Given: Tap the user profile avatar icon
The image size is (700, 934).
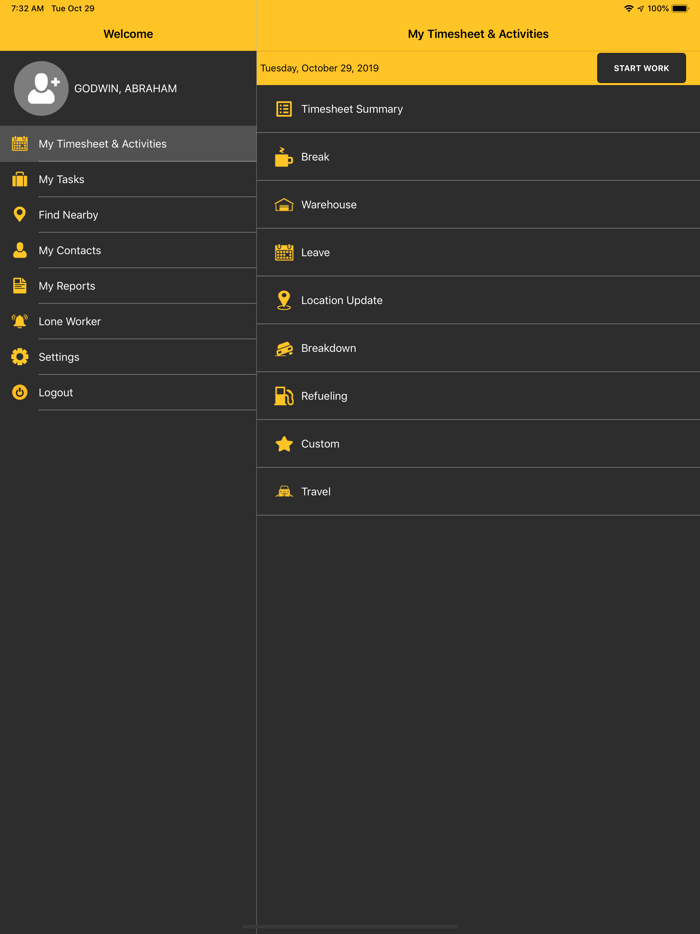Looking at the screenshot, I should [x=41, y=88].
